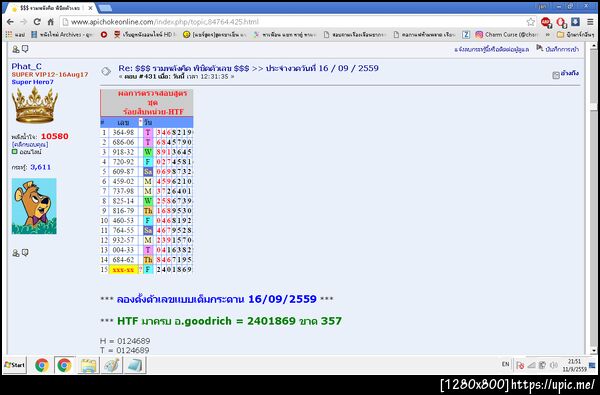
Task: Click the cyan F day cell beside 460-53
Action: pos(148,220)
